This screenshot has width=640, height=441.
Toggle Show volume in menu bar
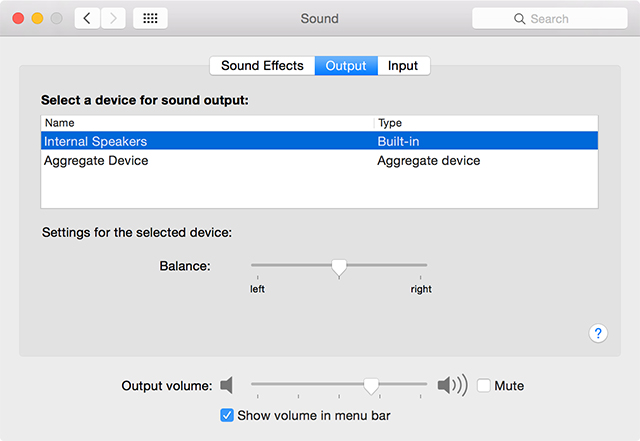[226, 415]
